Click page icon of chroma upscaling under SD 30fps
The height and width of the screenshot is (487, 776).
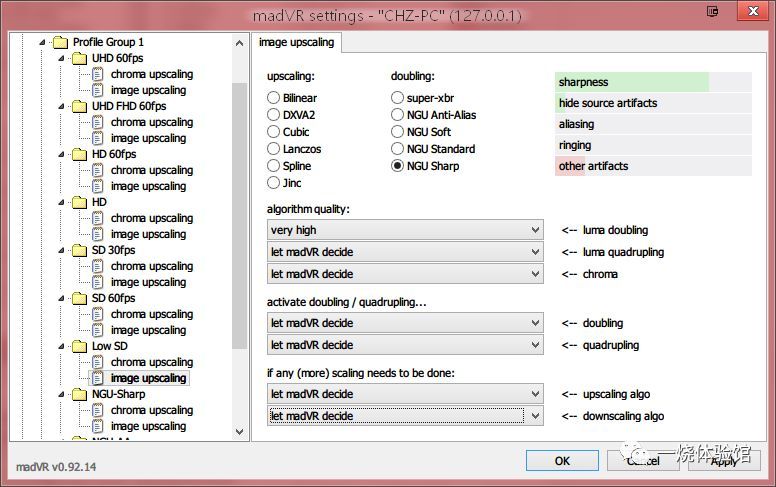(x=97, y=266)
